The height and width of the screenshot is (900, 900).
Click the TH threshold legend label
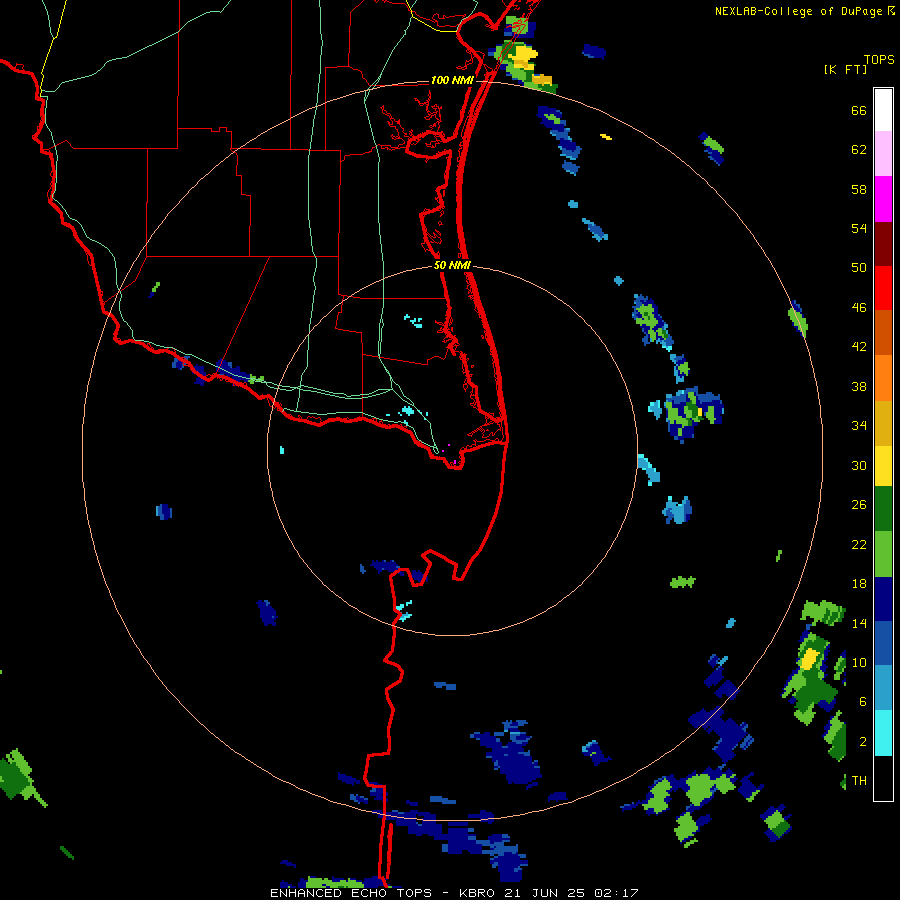[859, 781]
